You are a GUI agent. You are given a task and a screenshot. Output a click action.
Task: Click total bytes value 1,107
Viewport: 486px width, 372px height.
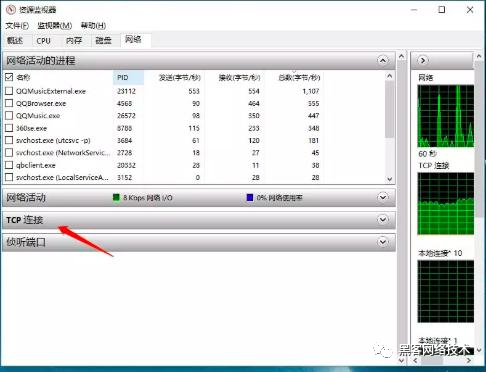coord(311,91)
